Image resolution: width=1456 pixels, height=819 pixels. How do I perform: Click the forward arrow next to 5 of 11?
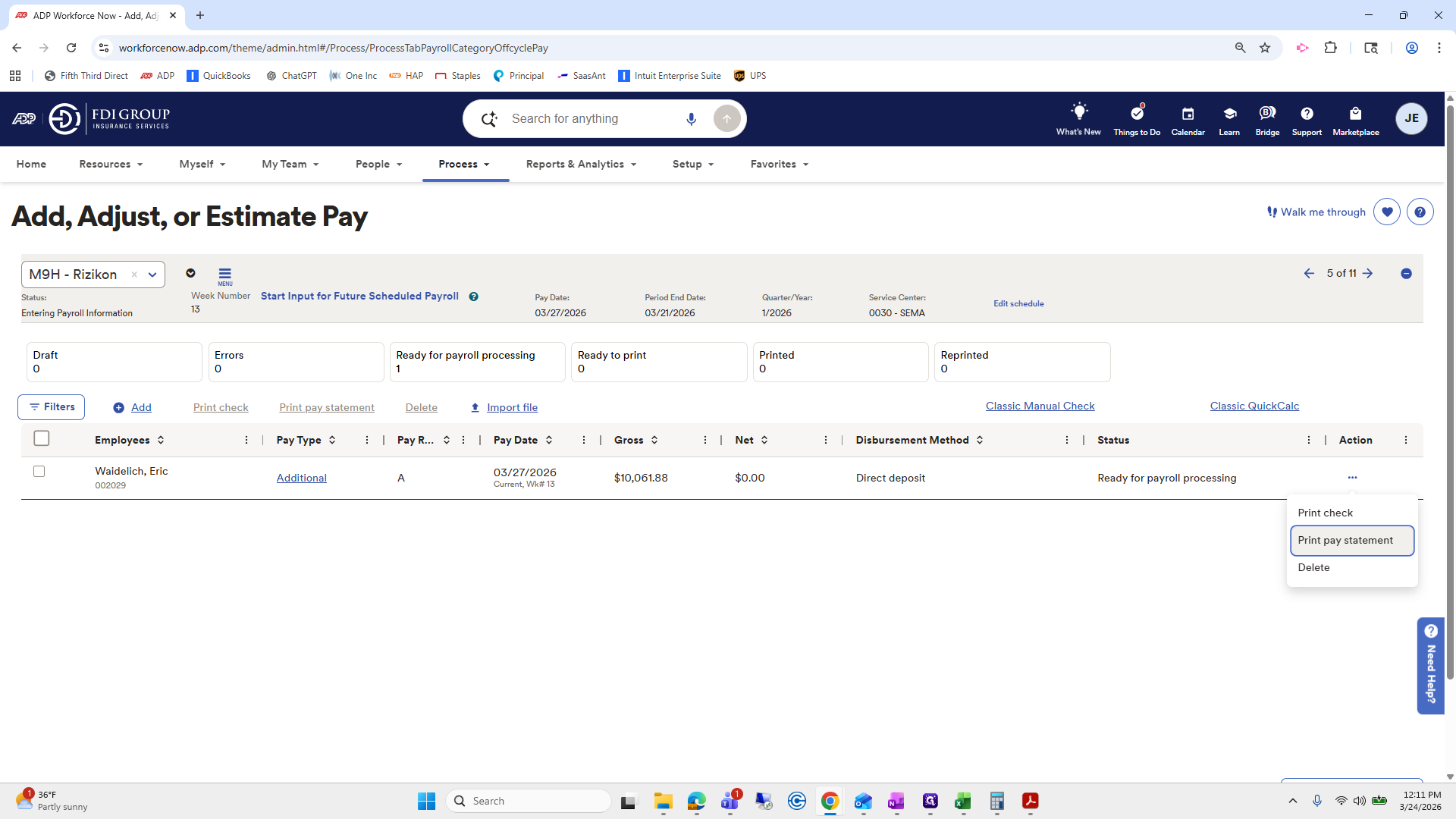[1369, 273]
